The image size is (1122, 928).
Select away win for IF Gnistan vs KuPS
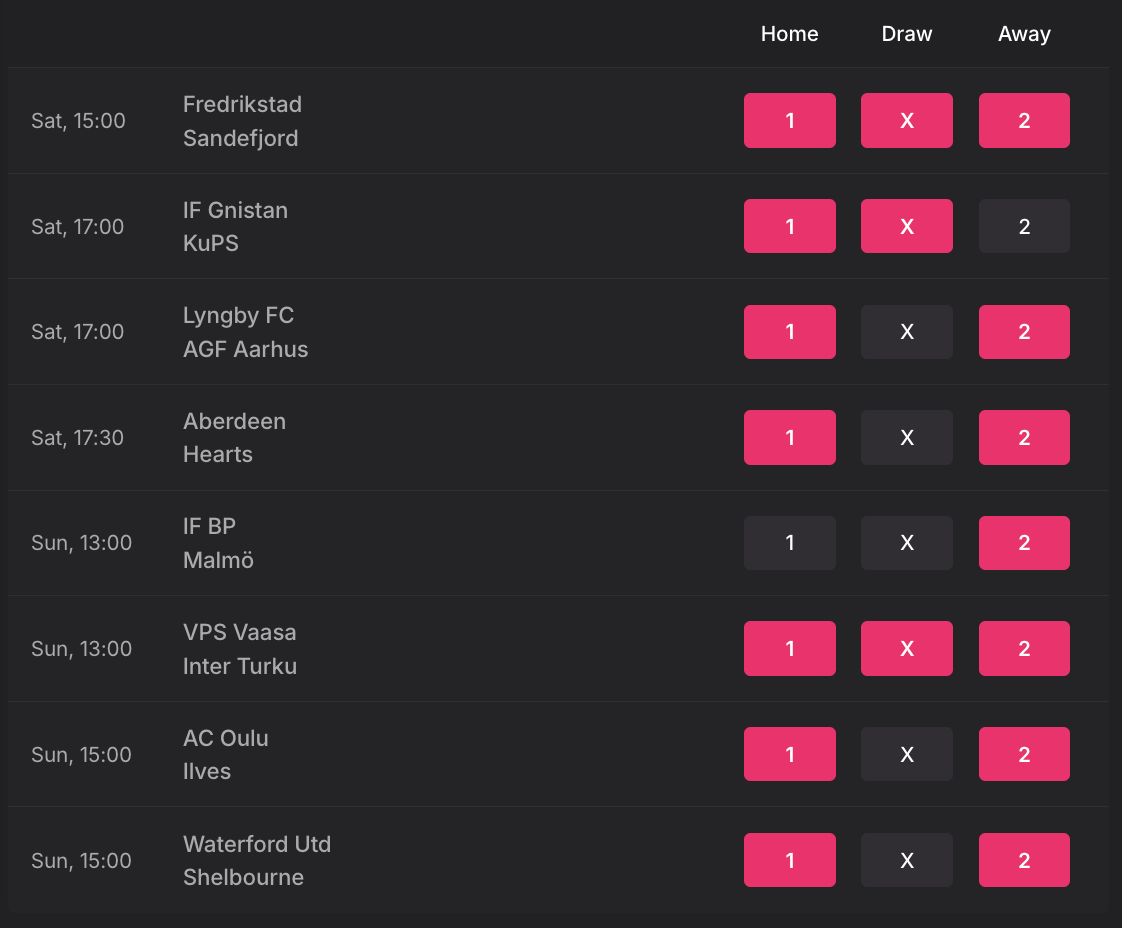point(1024,226)
